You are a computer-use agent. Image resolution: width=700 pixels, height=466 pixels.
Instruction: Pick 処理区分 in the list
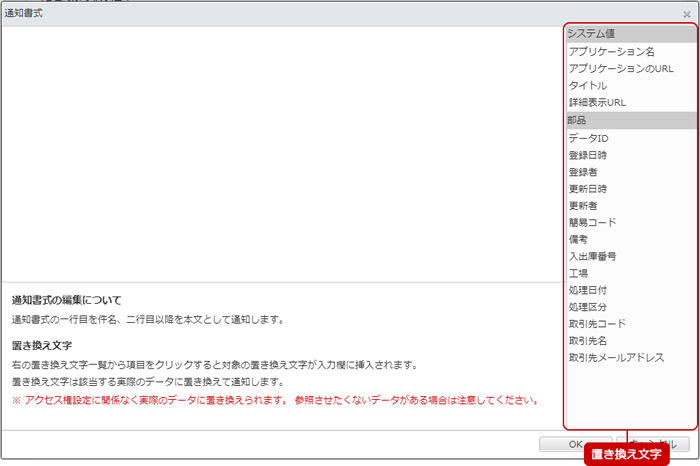(587, 307)
